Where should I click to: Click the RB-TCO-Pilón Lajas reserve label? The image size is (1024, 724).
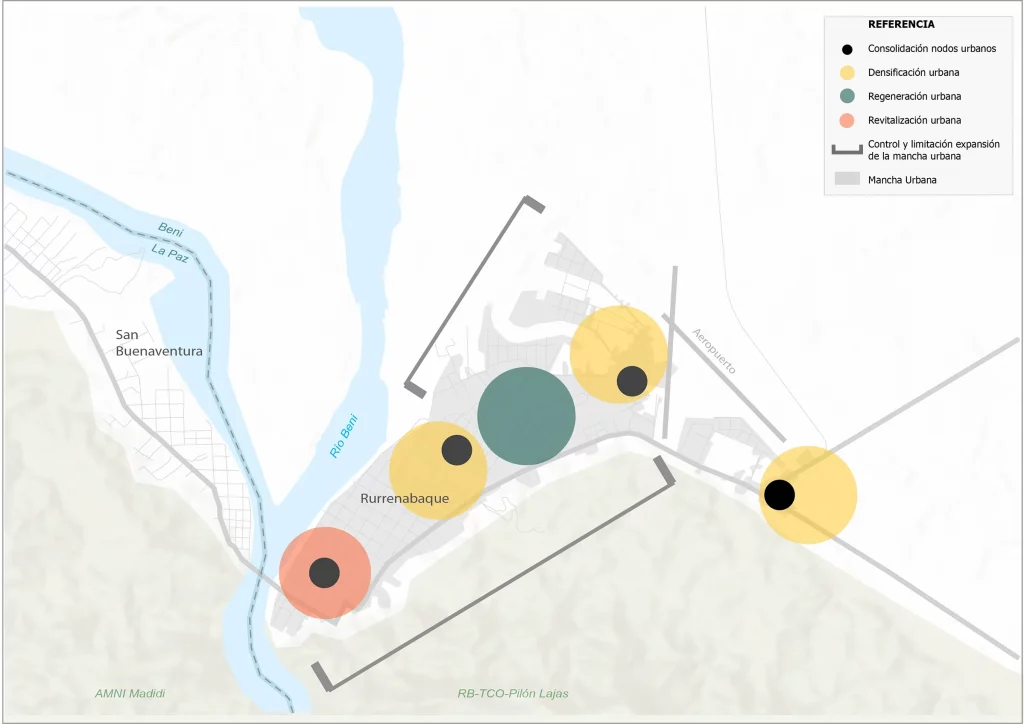click(512, 693)
